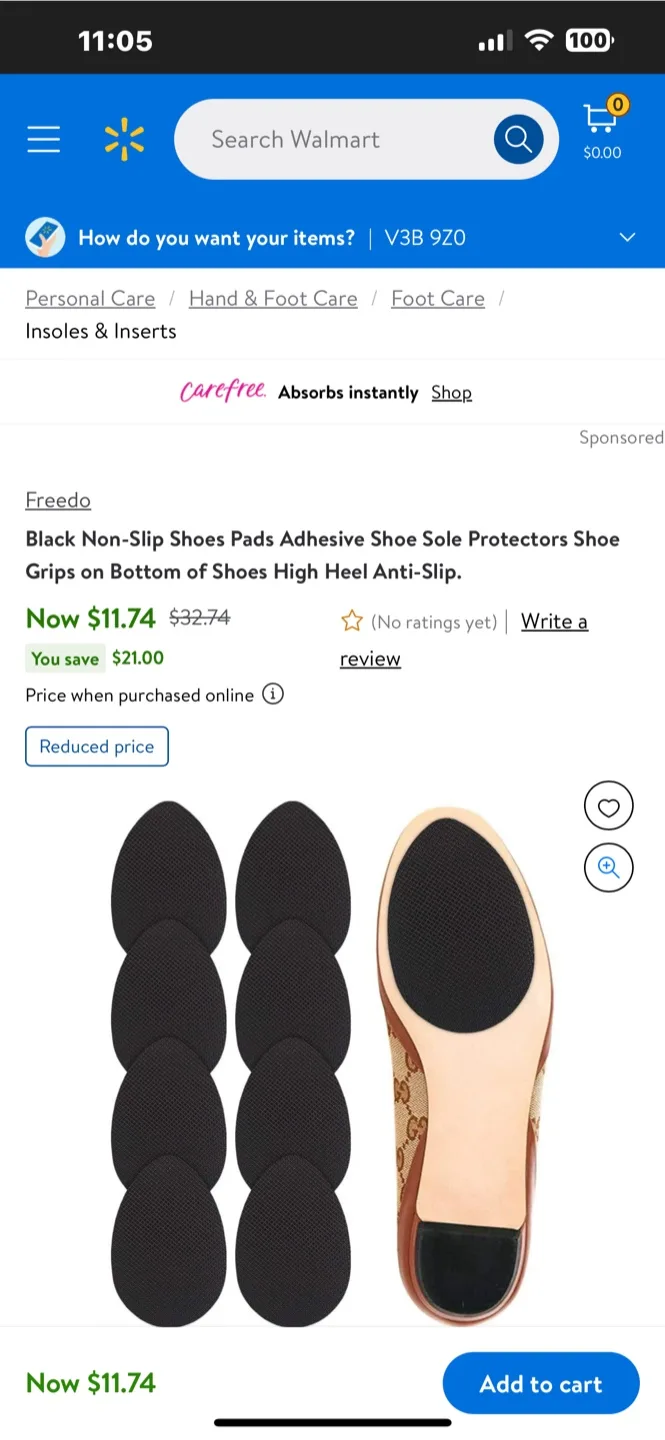The image size is (665, 1440).
Task: Open the image zoom magnifier icon
Action: pyautogui.click(x=608, y=867)
